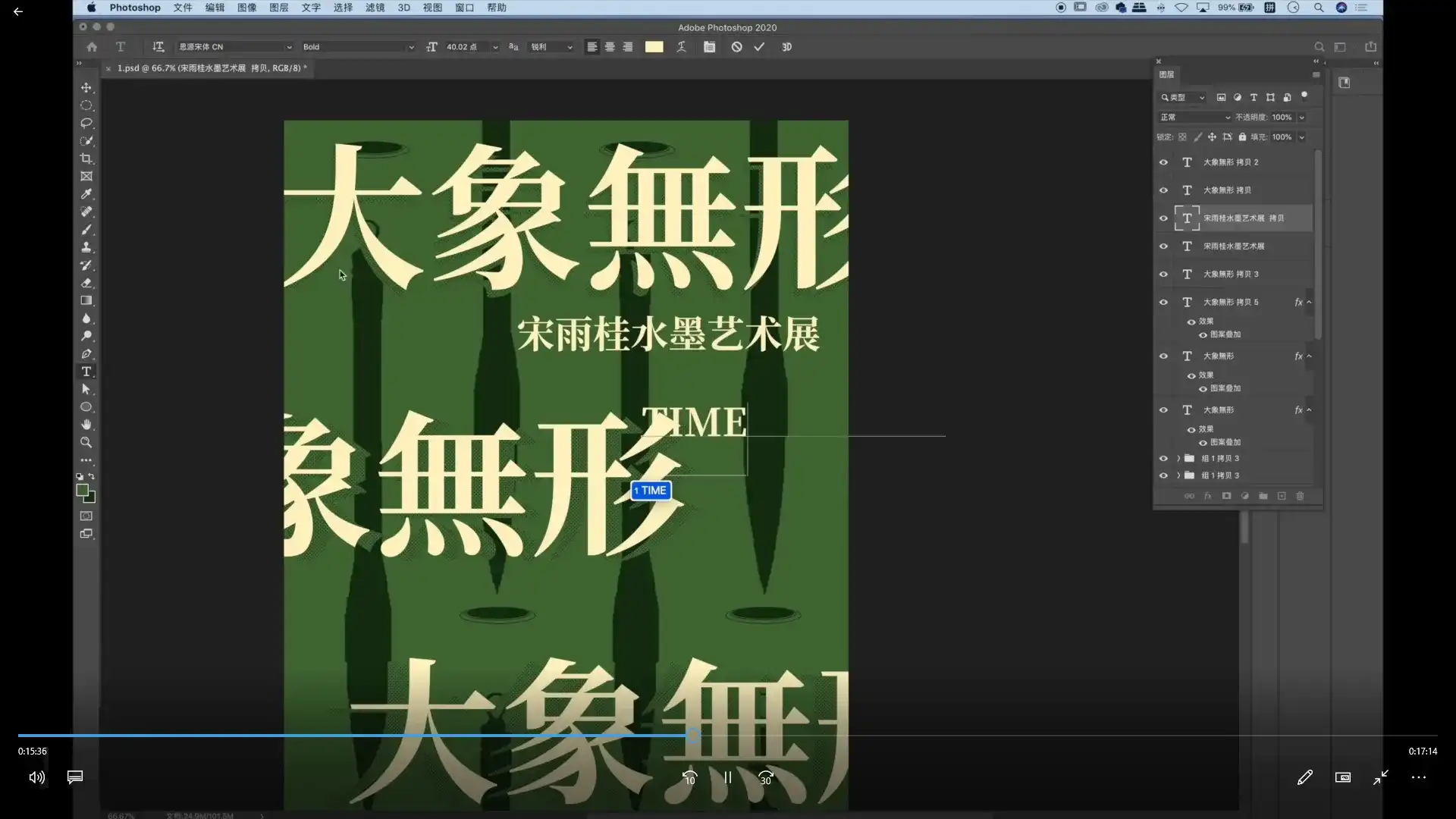Screen dimensions: 1456x819
Task: Toggle visibility of 宋雨桂水墨艺术展 layer
Action: click(1164, 246)
